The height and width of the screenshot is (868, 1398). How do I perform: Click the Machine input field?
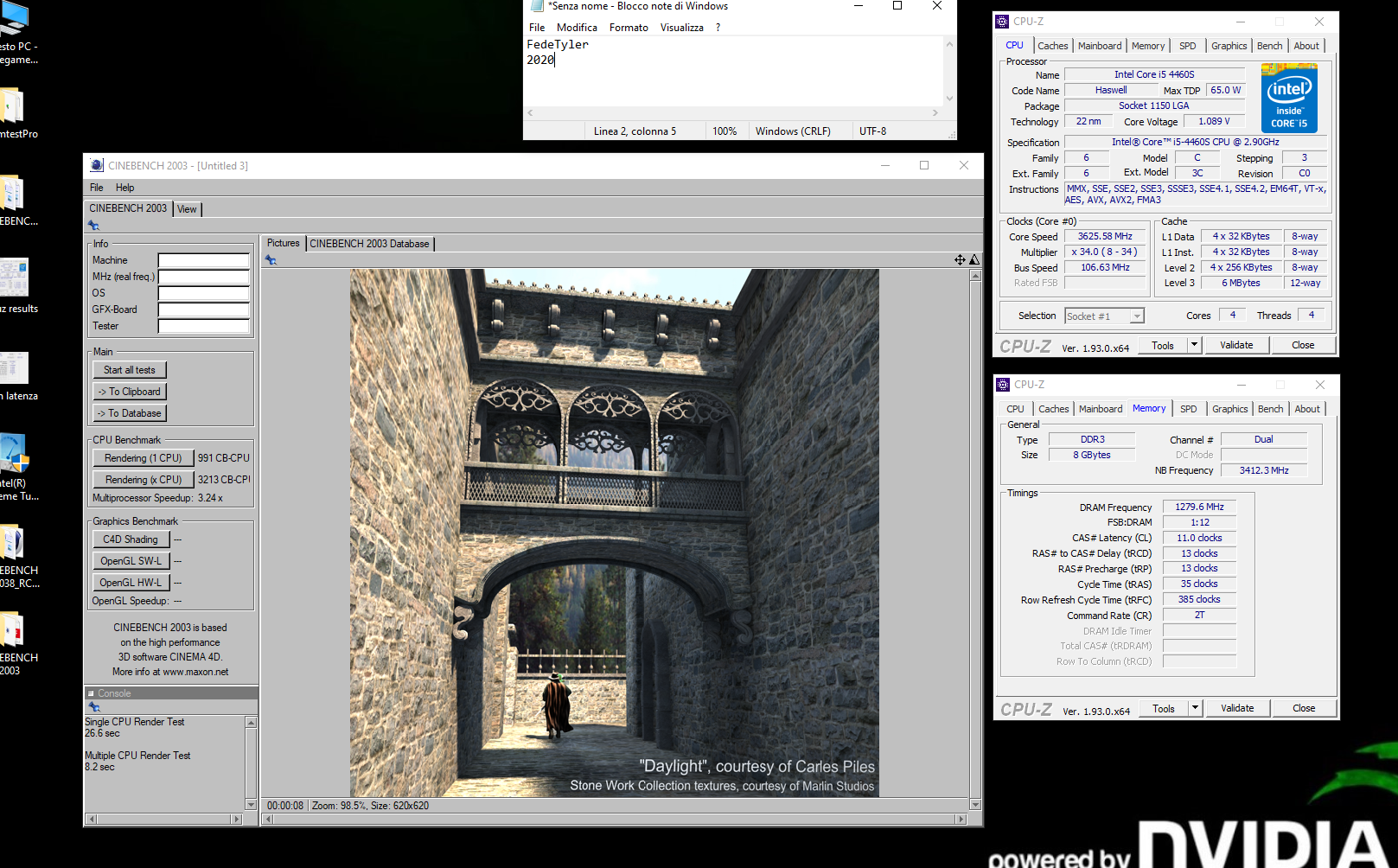(204, 260)
